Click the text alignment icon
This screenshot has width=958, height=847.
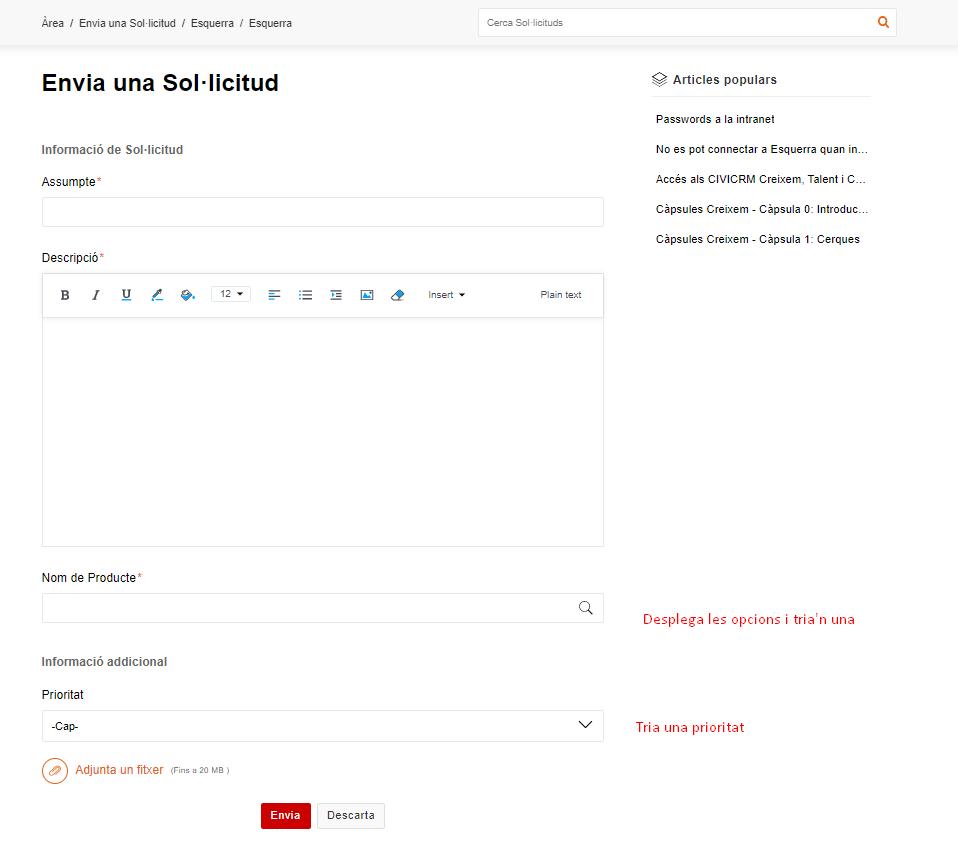point(275,295)
